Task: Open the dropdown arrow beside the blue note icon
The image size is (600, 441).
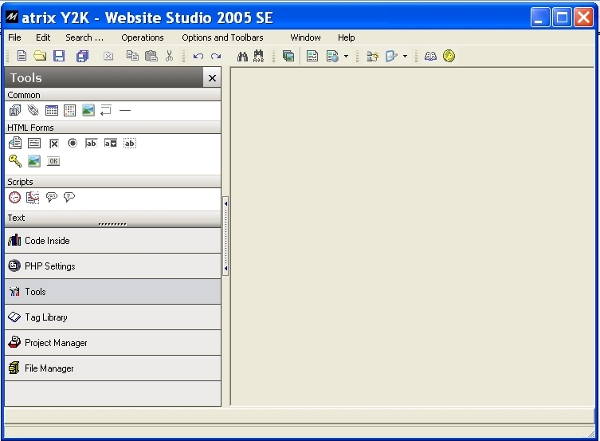Action: (405, 56)
